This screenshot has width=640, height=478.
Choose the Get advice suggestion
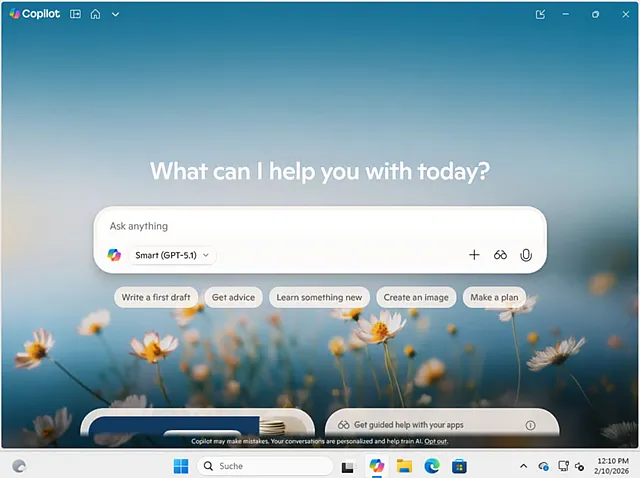point(234,297)
